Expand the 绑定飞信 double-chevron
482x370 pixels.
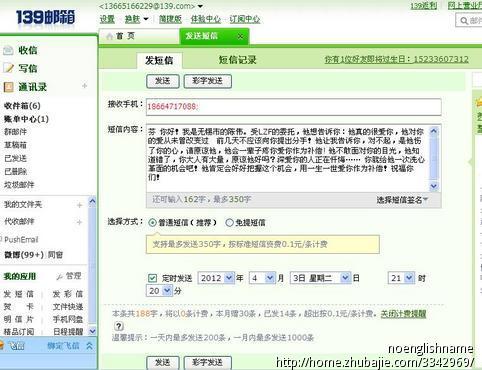(x=89, y=346)
